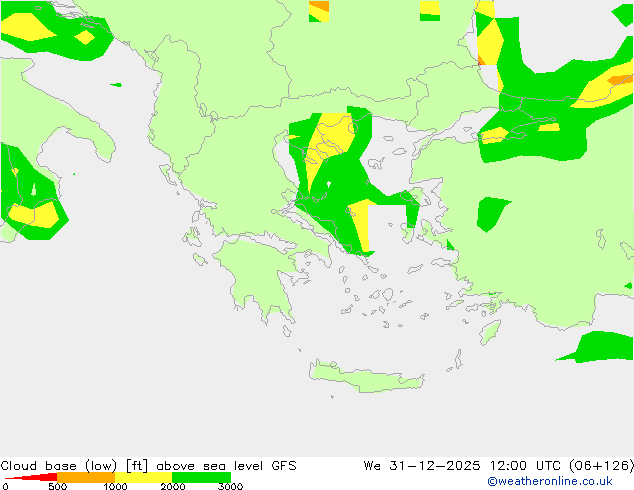Viewport: 634px width, 490px height.
Task: Click the '12:00 UTC' time label
Action: [x=525, y=466]
